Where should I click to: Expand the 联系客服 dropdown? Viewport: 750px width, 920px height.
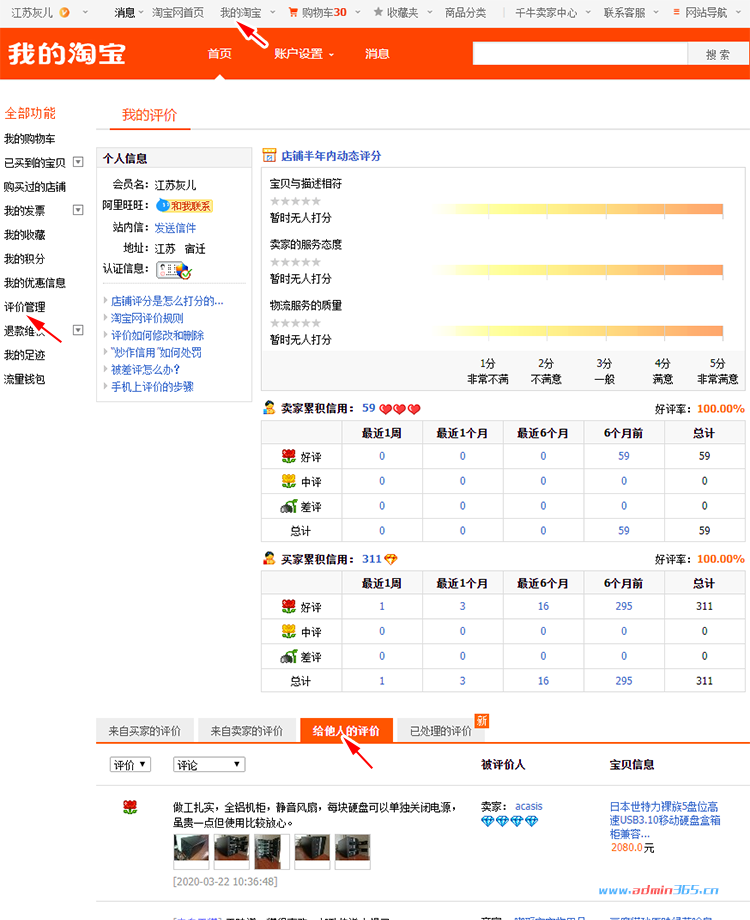click(x=656, y=12)
